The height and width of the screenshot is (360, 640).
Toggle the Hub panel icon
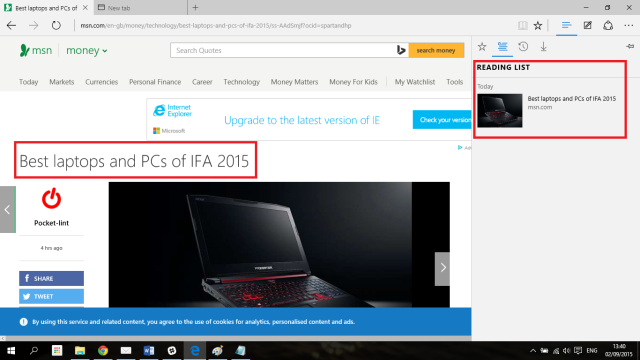pos(567,25)
